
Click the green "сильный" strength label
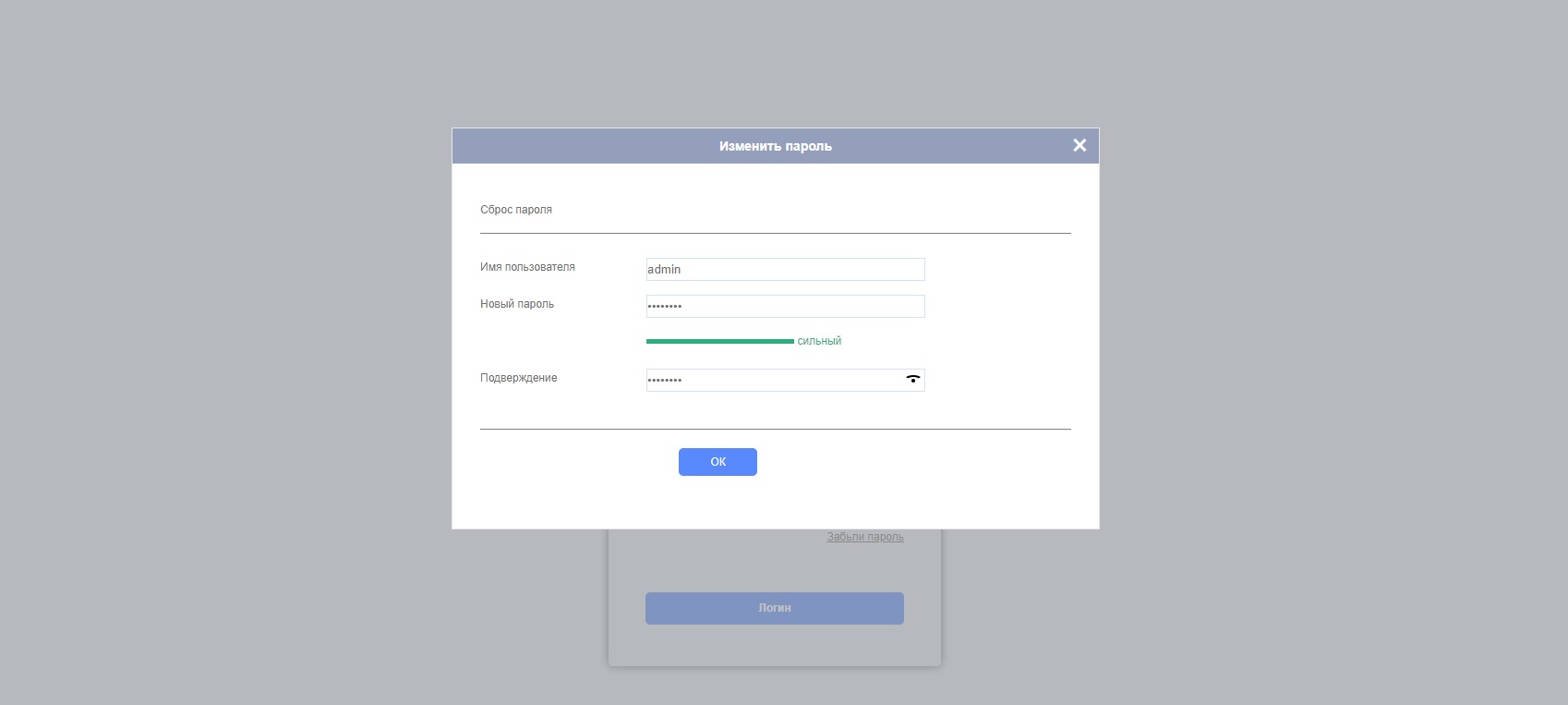click(x=819, y=341)
